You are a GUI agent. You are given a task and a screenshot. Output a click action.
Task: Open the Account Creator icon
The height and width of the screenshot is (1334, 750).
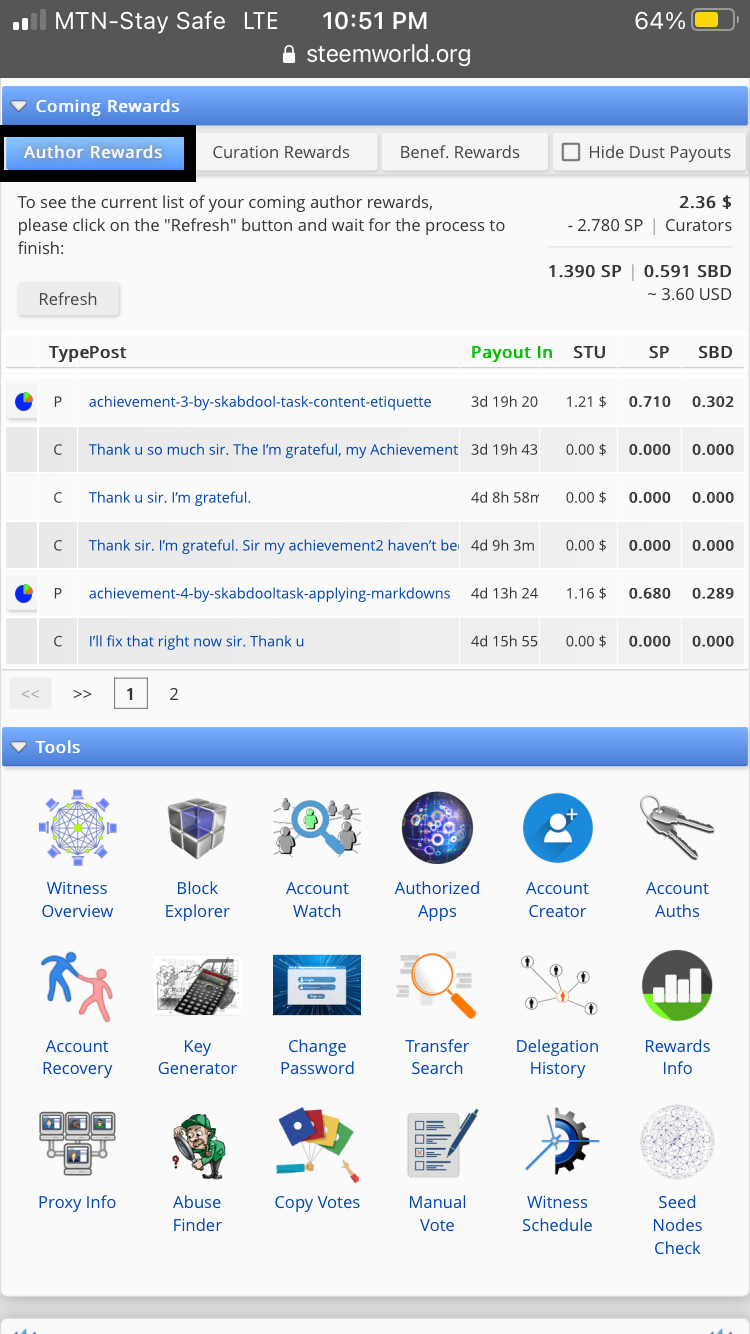(557, 828)
